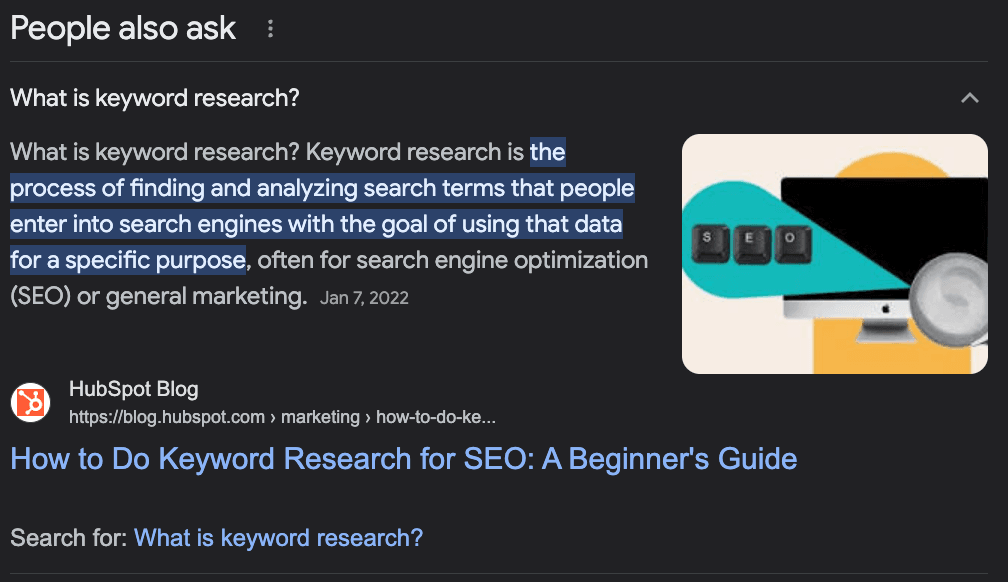Open the three-dot menu beside People also ask

270,30
